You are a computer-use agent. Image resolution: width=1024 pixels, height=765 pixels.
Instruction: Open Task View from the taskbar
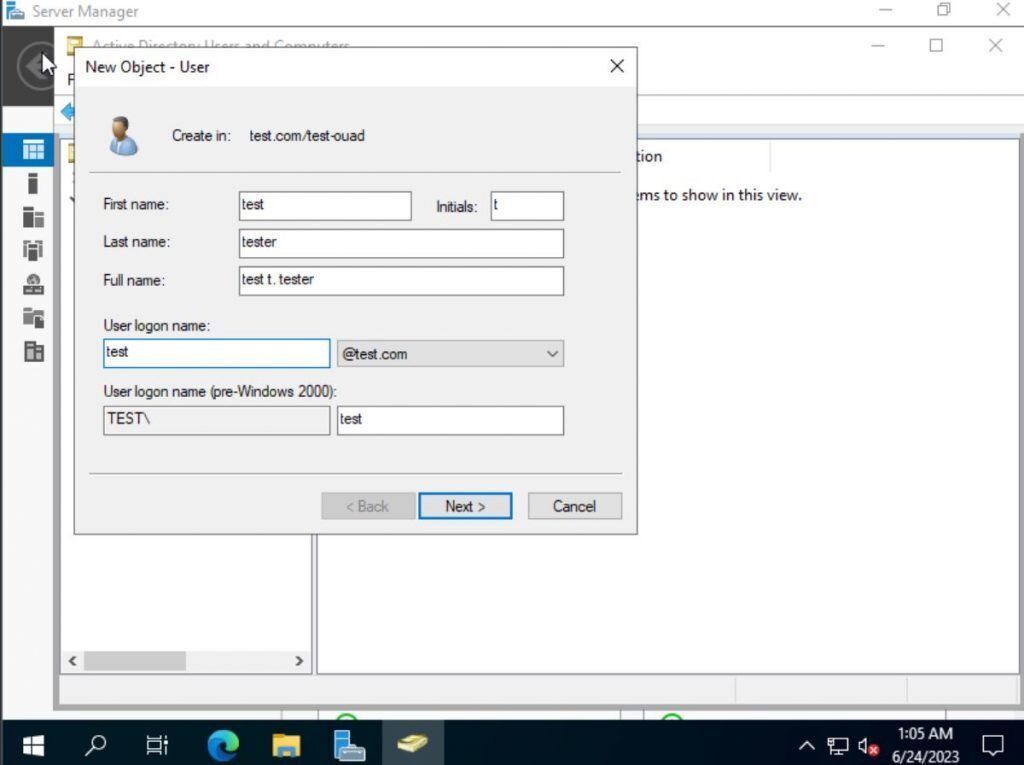(157, 744)
